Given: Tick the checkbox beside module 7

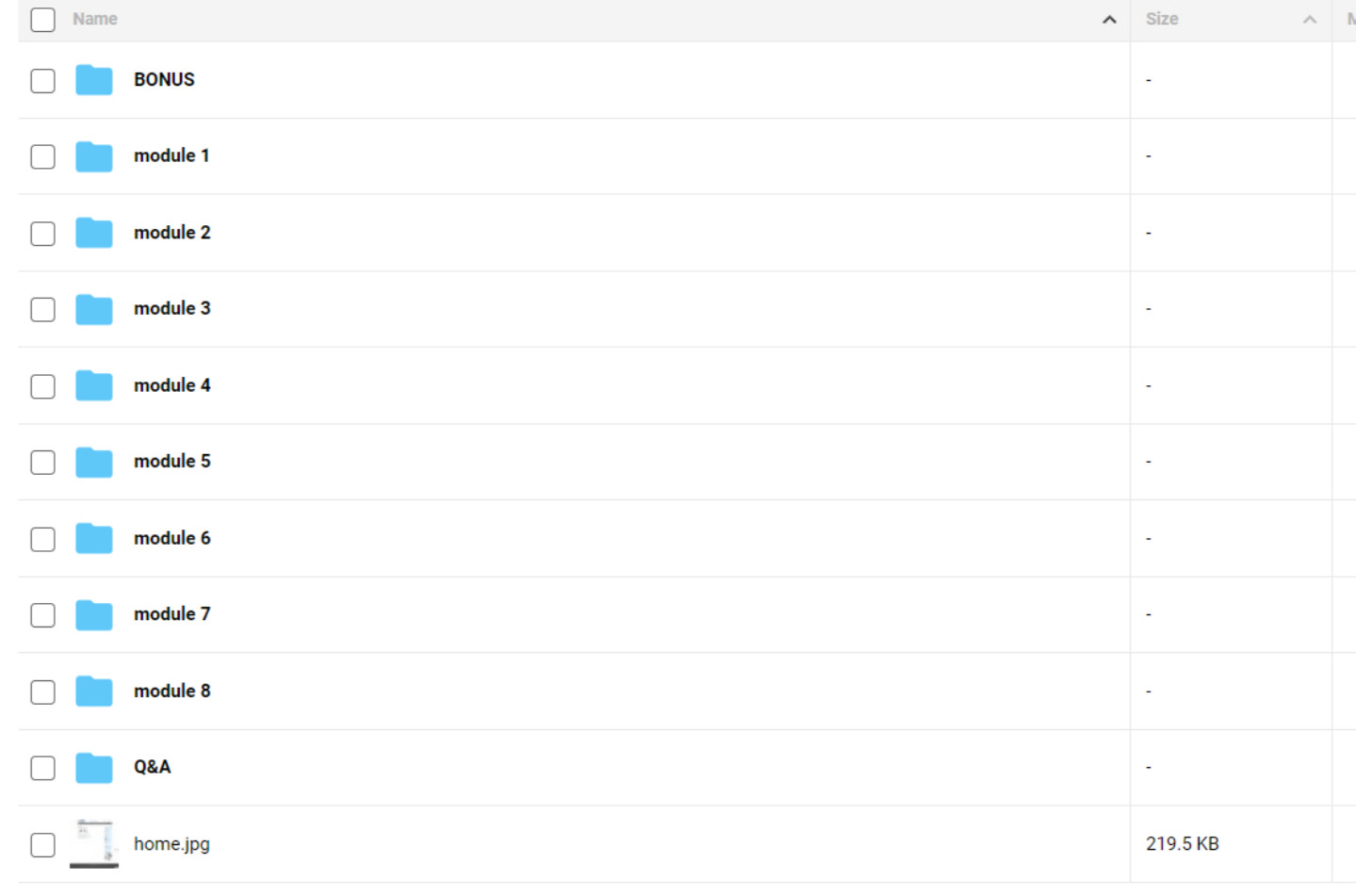Looking at the screenshot, I should [x=43, y=615].
